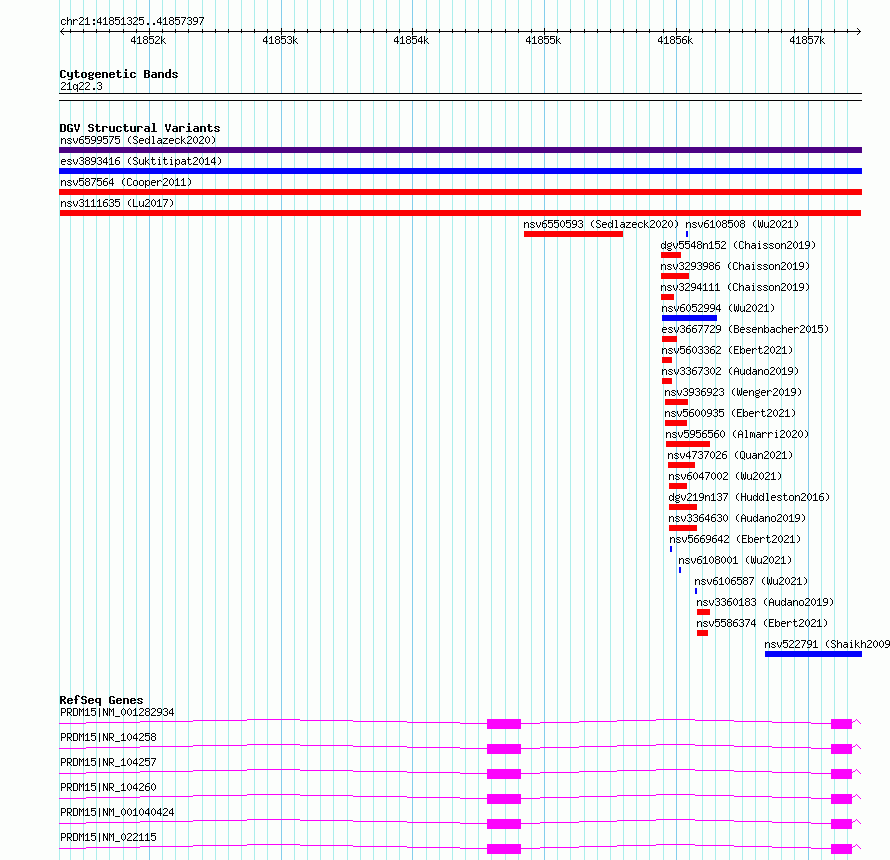Click the blue esv3893416 variant bar
This screenshot has width=890, height=860.
pyautogui.click(x=460, y=171)
